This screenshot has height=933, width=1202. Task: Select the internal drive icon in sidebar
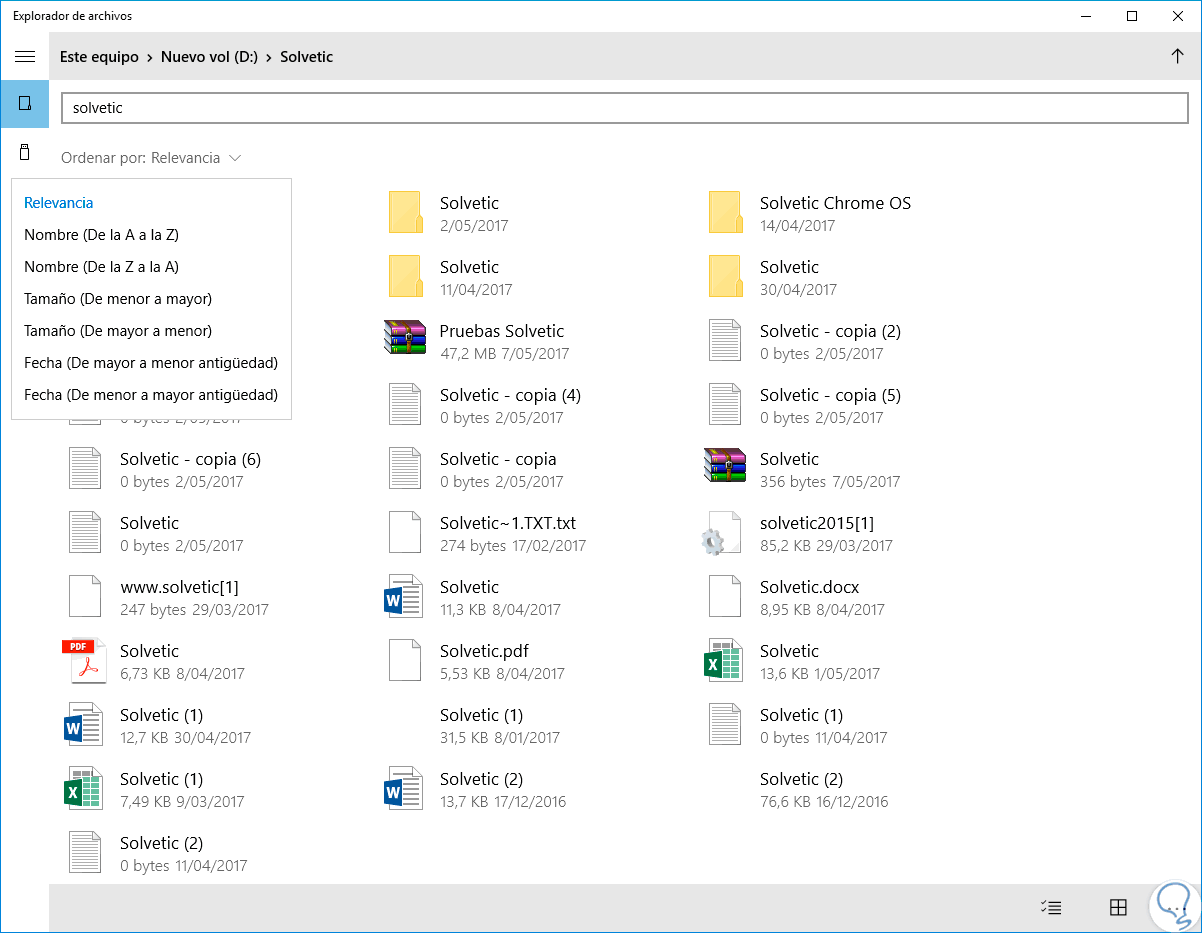coord(25,104)
